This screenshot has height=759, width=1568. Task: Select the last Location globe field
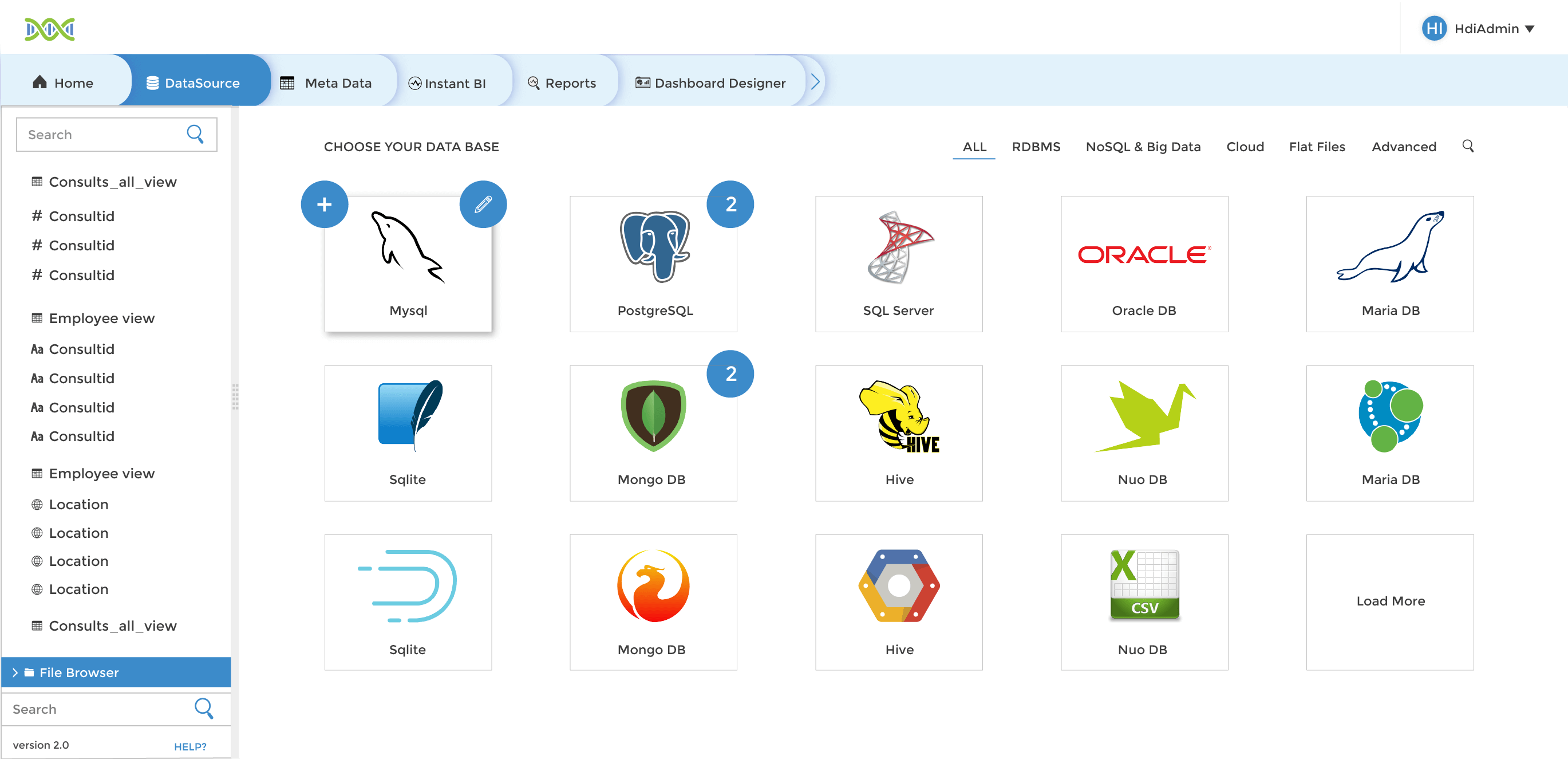pyautogui.click(x=70, y=589)
